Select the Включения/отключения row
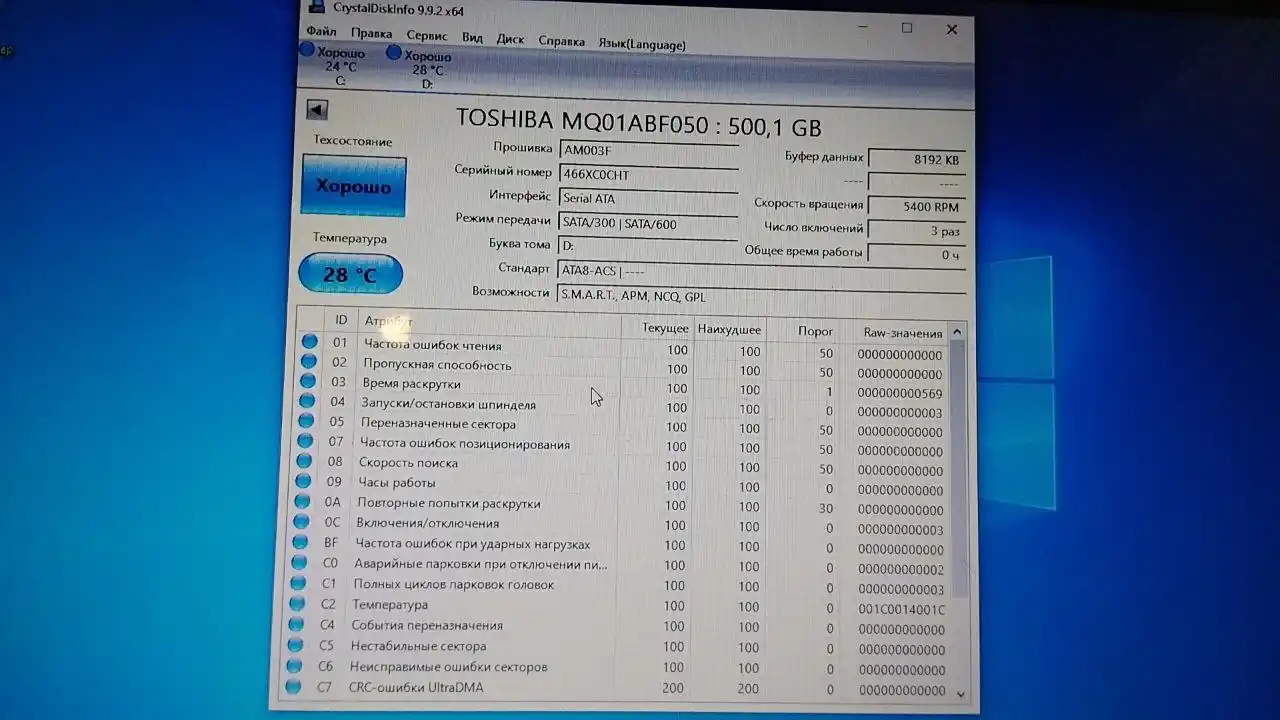The width and height of the screenshot is (1280, 720). 618,525
